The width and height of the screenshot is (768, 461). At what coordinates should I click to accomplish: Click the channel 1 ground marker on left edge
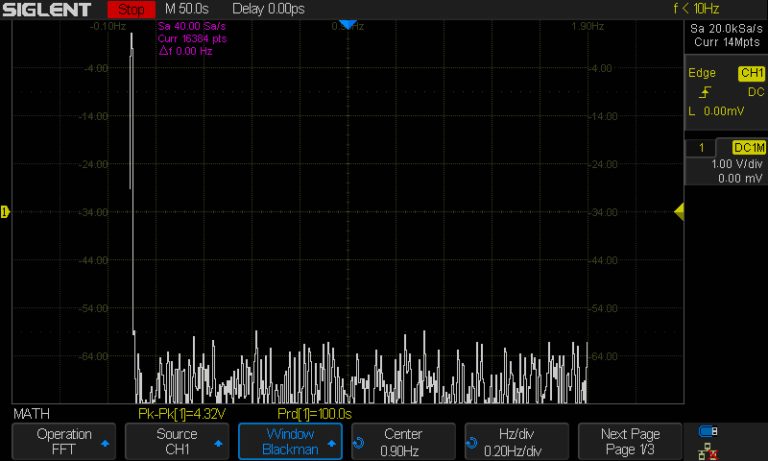point(5,211)
